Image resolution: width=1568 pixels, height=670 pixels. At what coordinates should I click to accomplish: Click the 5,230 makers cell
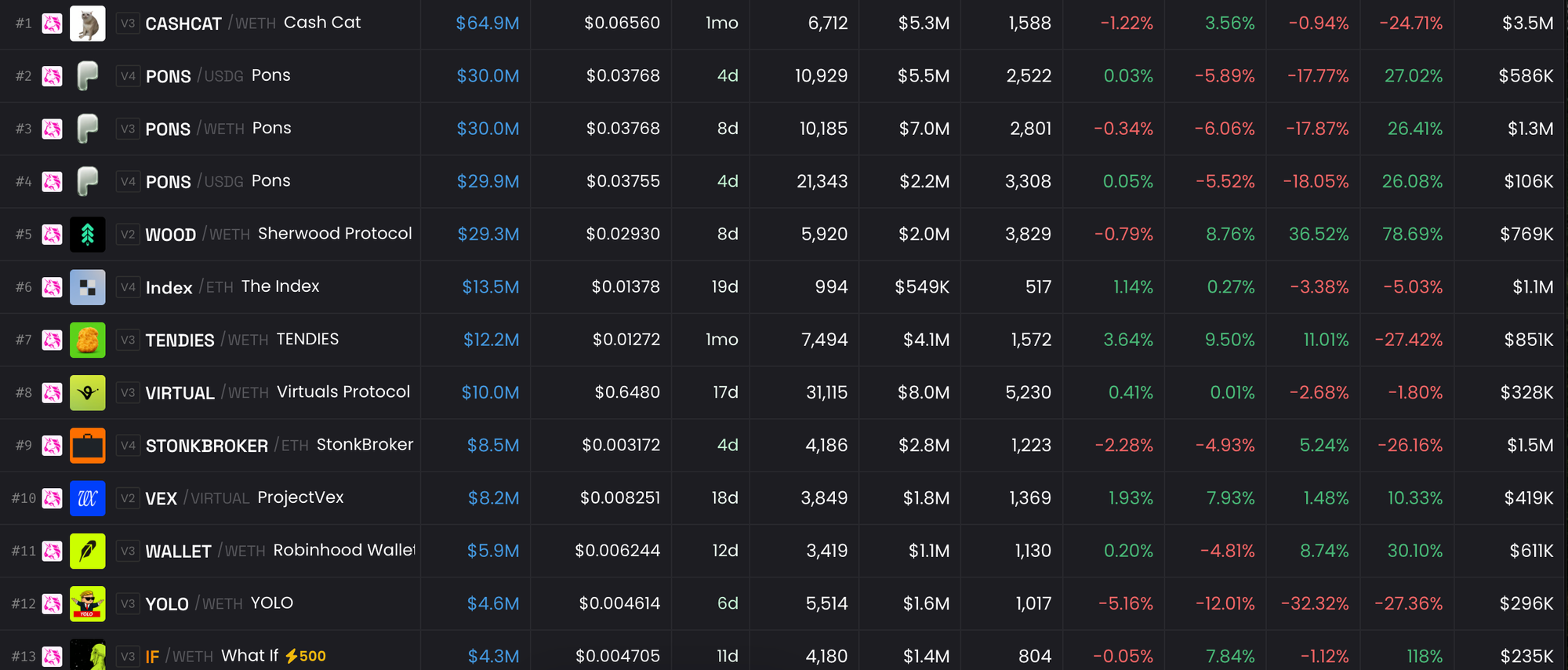[1029, 392]
